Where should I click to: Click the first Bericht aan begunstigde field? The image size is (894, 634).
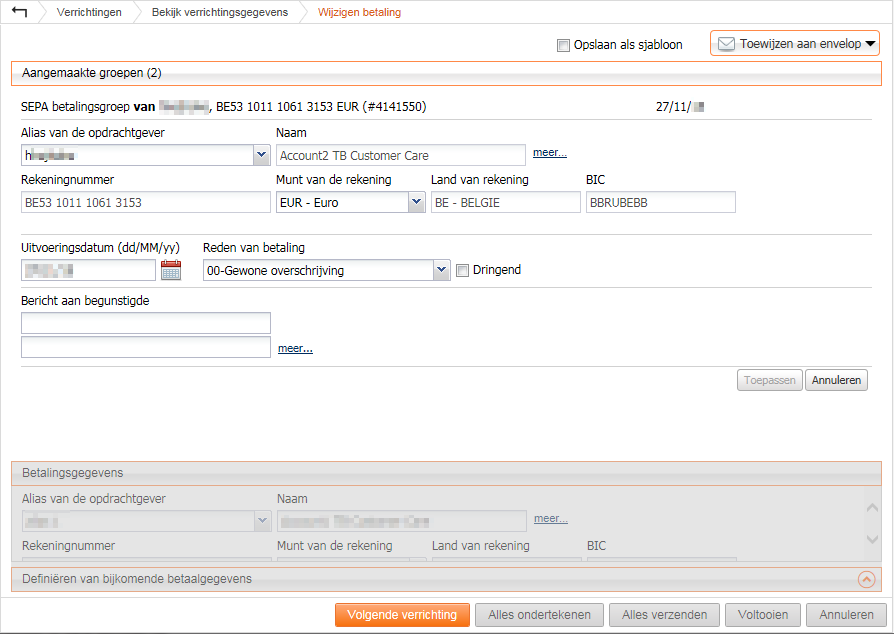tap(145, 323)
